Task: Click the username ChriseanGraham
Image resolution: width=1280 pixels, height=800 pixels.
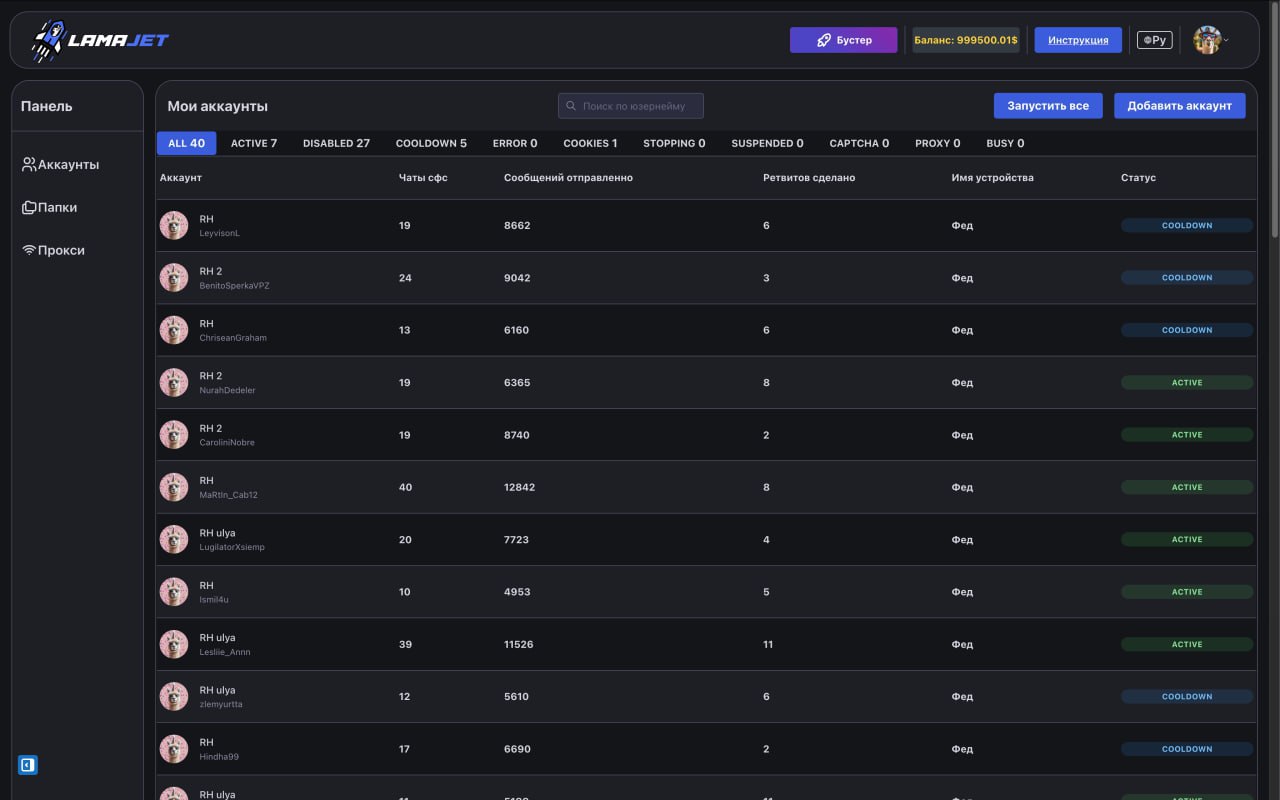Action: click(x=233, y=338)
